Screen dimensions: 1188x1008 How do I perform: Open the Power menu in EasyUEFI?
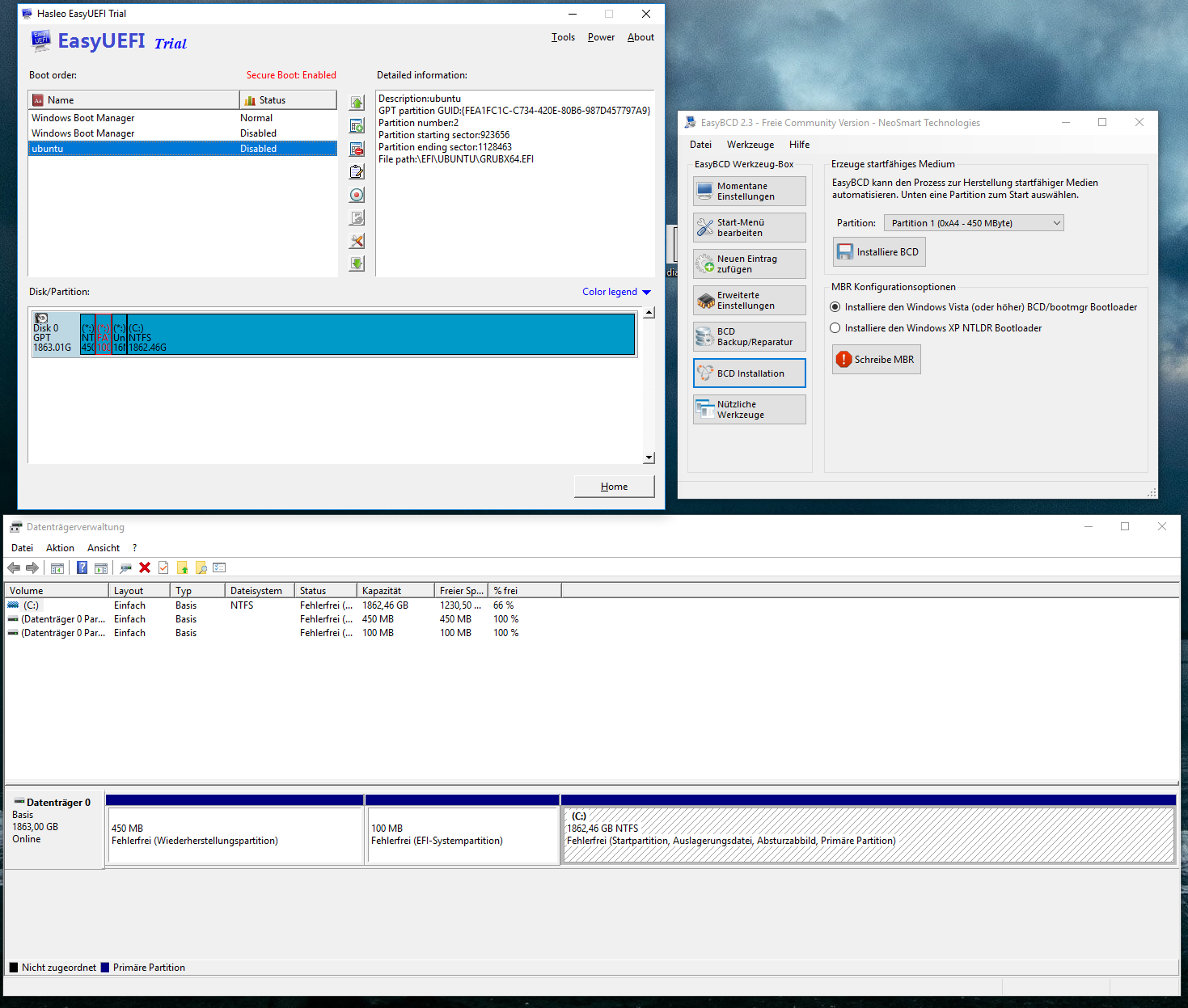click(601, 37)
